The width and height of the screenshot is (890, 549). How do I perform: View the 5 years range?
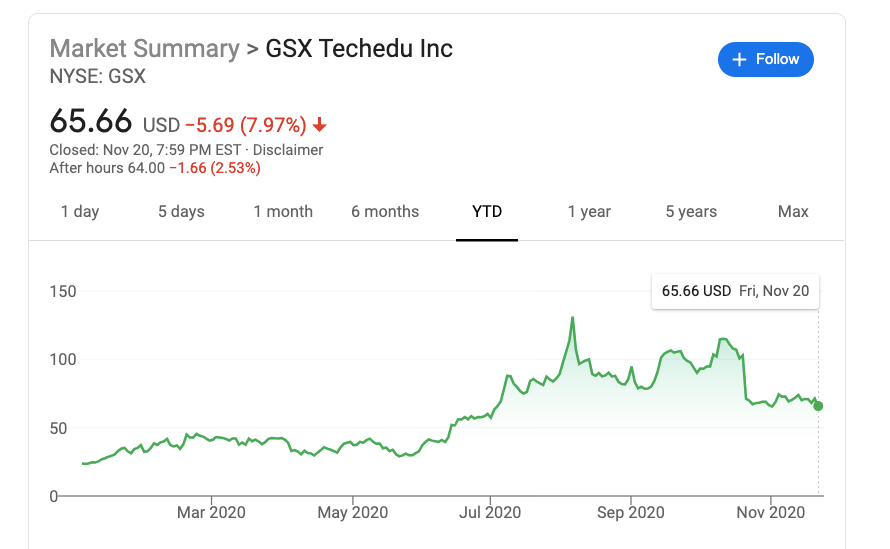tap(691, 212)
